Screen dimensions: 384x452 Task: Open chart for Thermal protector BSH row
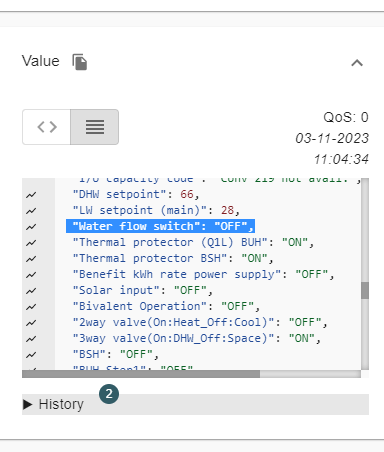click(31, 259)
